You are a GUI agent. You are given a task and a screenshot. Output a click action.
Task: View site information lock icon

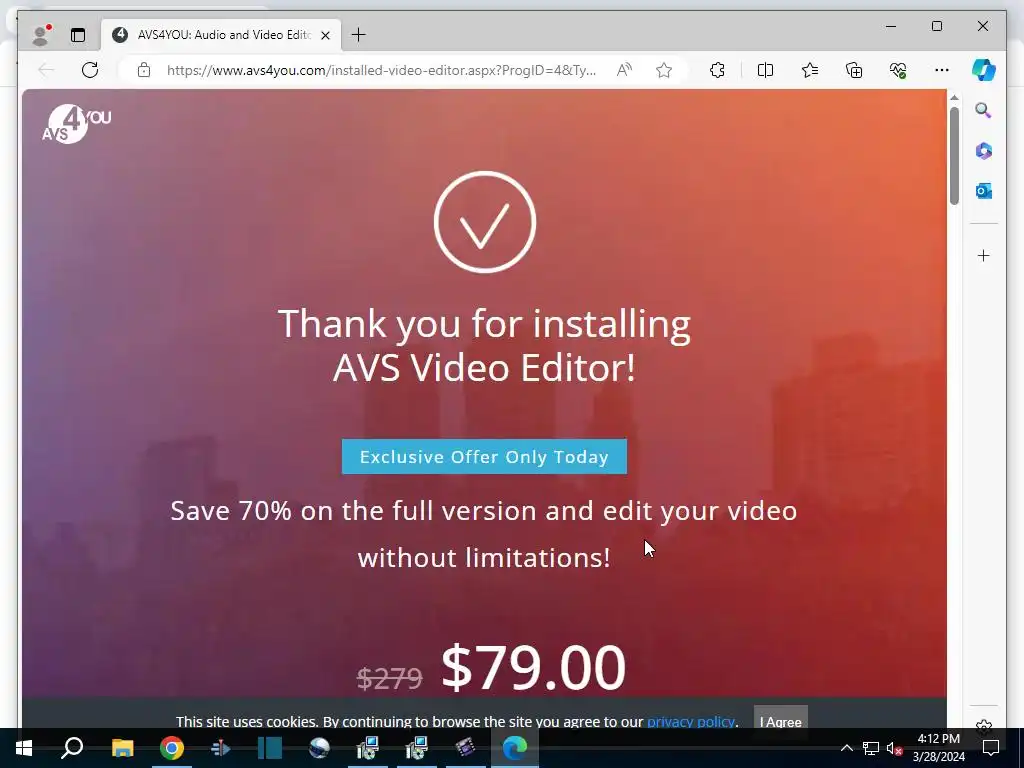144,70
